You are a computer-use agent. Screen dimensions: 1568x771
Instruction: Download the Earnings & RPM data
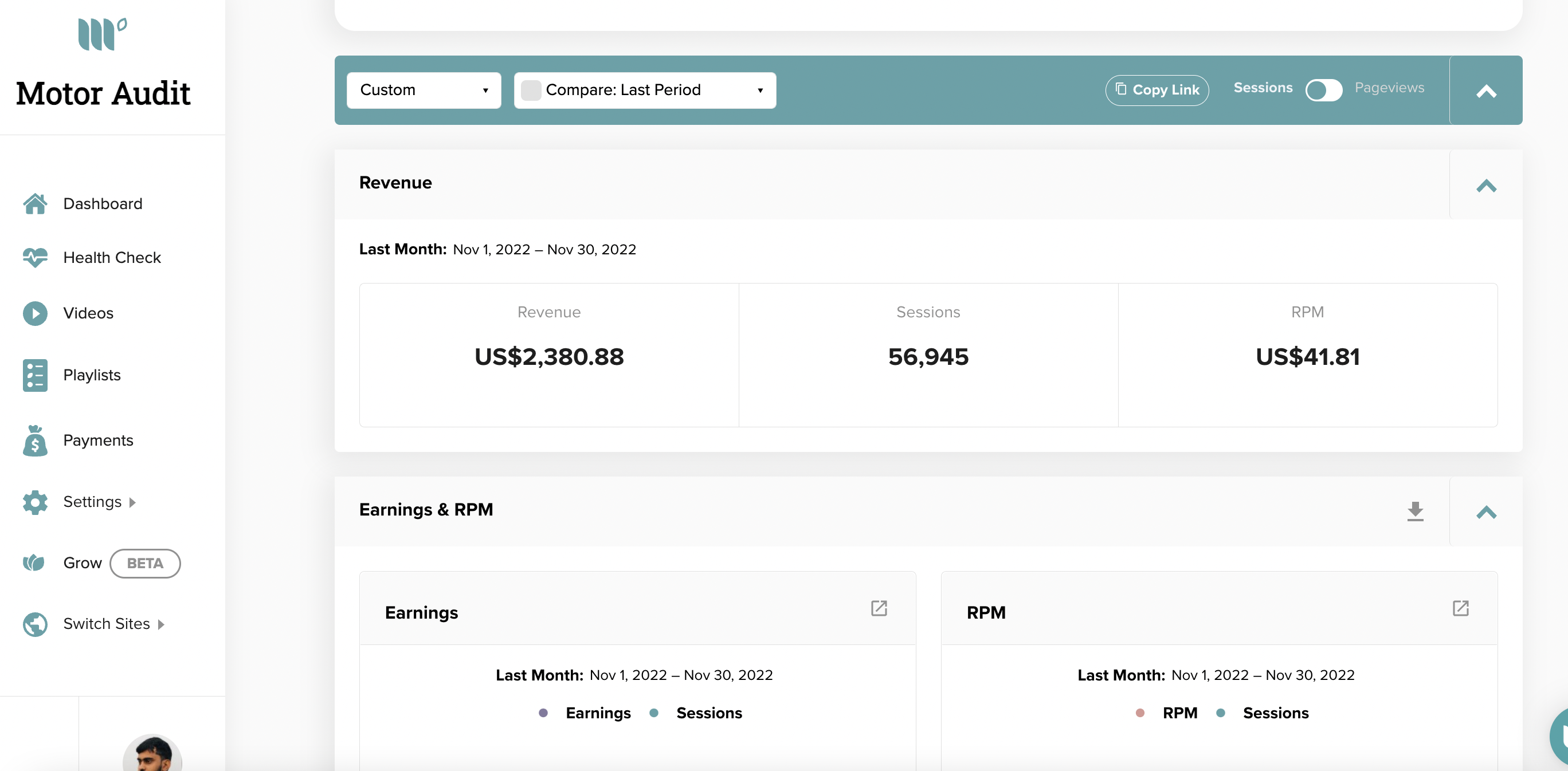[1415, 511]
